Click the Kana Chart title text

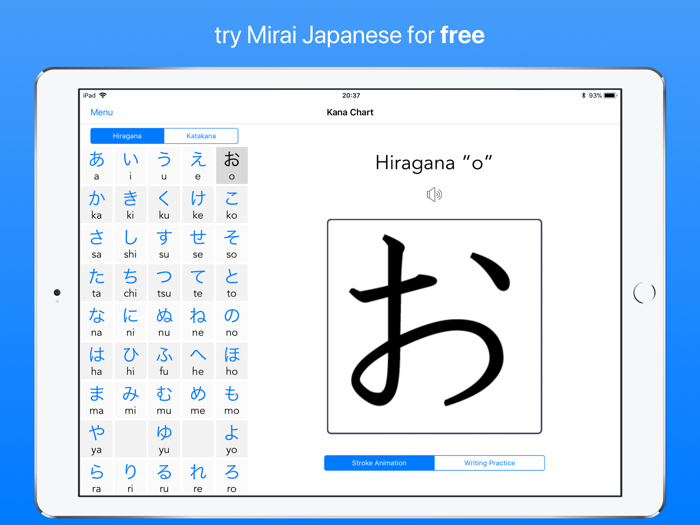pos(350,112)
